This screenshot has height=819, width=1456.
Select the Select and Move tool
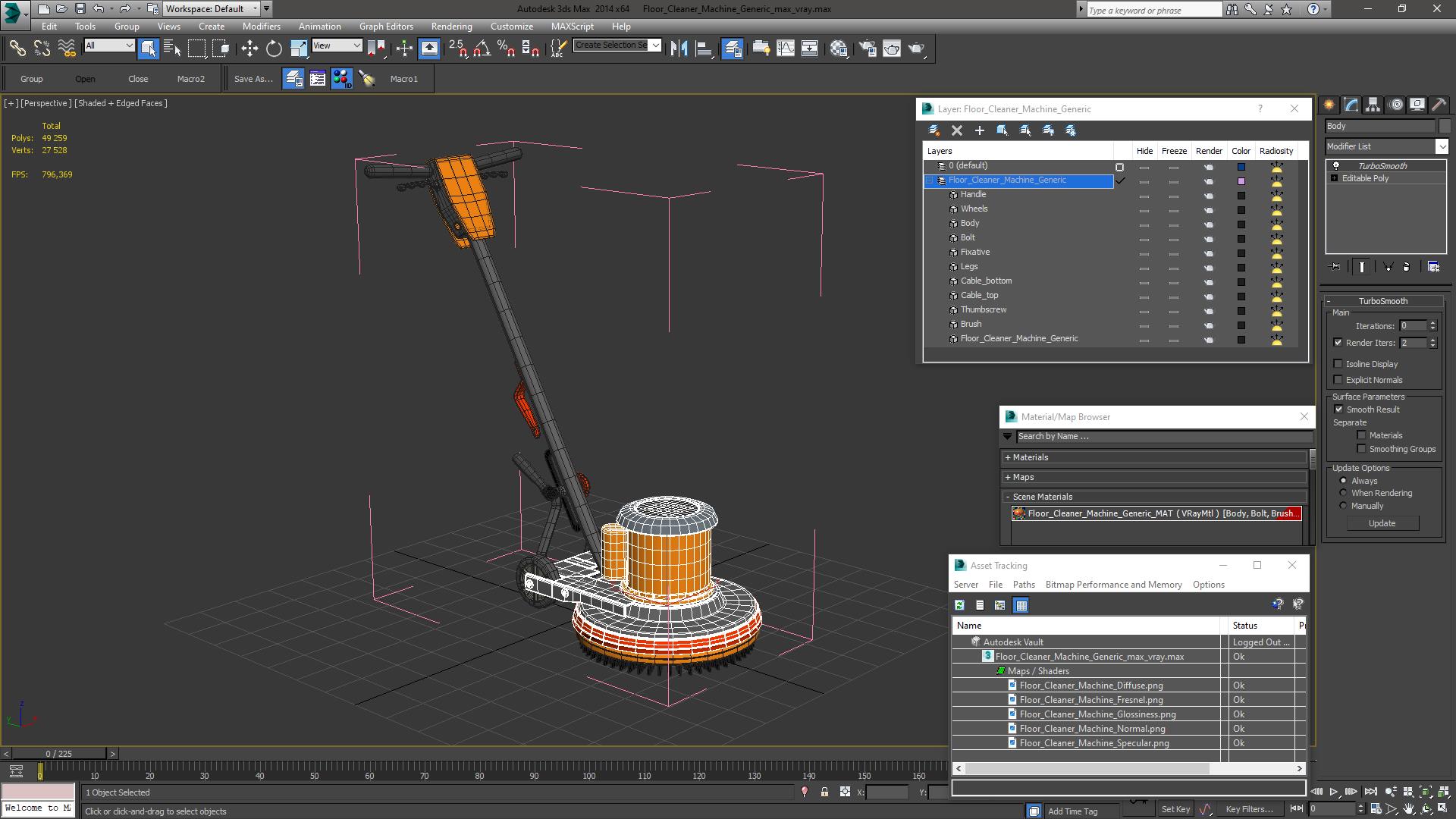[249, 49]
